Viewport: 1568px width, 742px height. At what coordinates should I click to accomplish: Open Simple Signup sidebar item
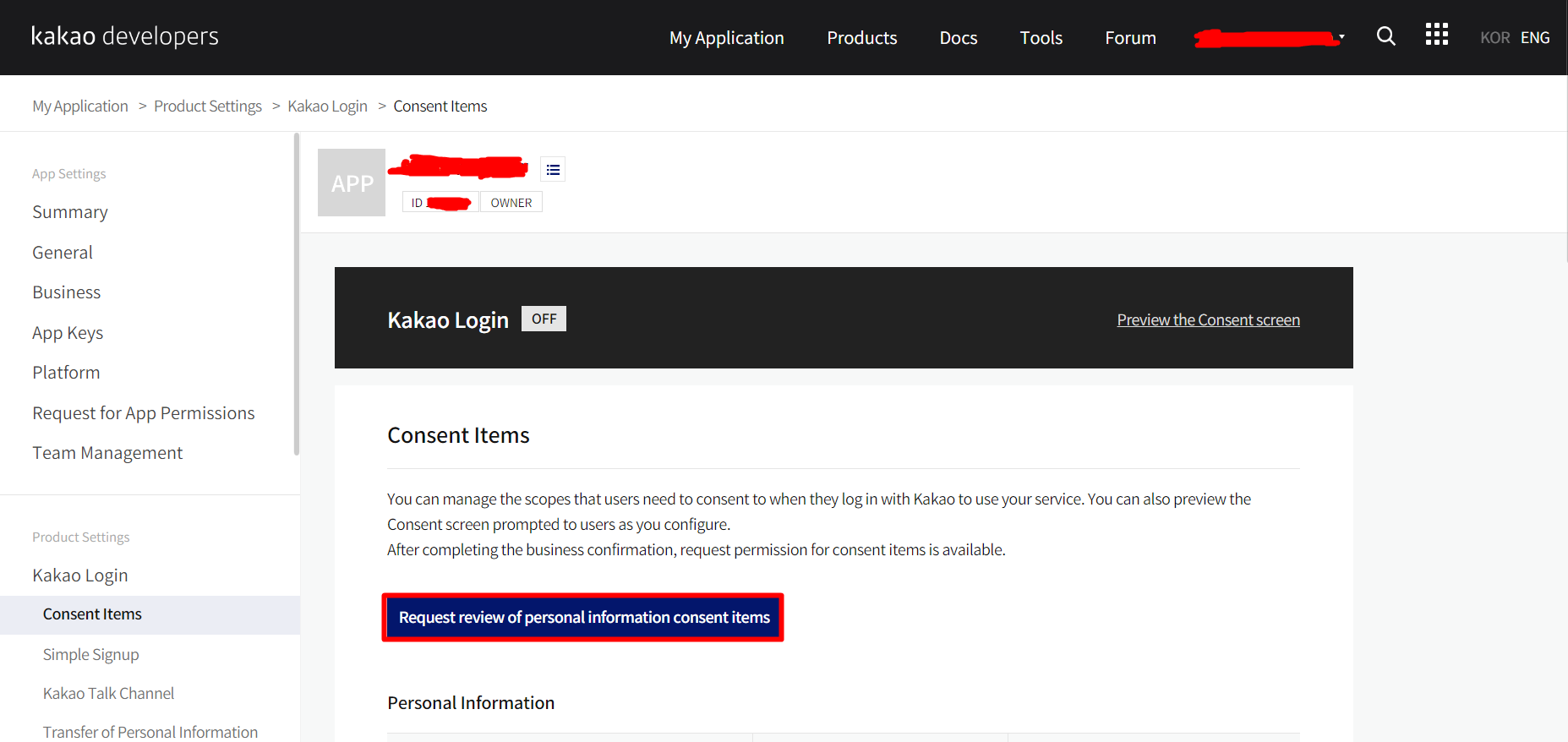91,655
